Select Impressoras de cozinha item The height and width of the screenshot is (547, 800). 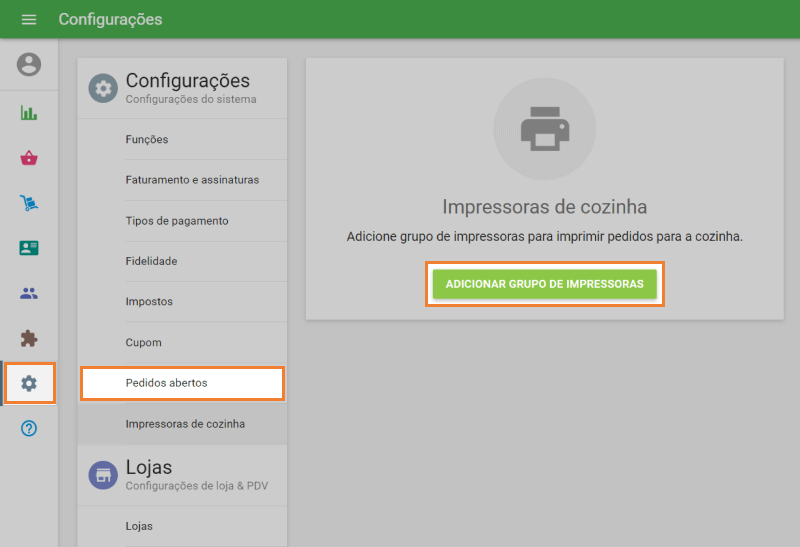click(x=182, y=424)
